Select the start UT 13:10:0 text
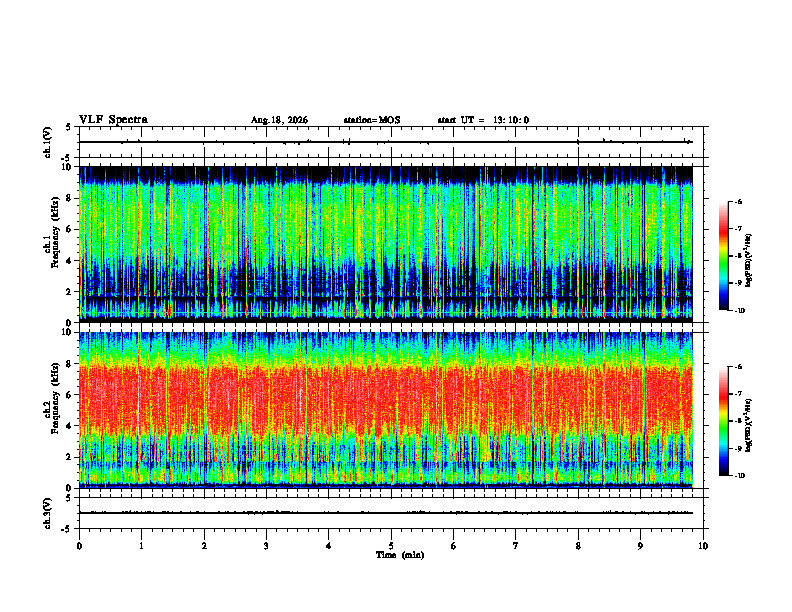 pyautogui.click(x=483, y=120)
